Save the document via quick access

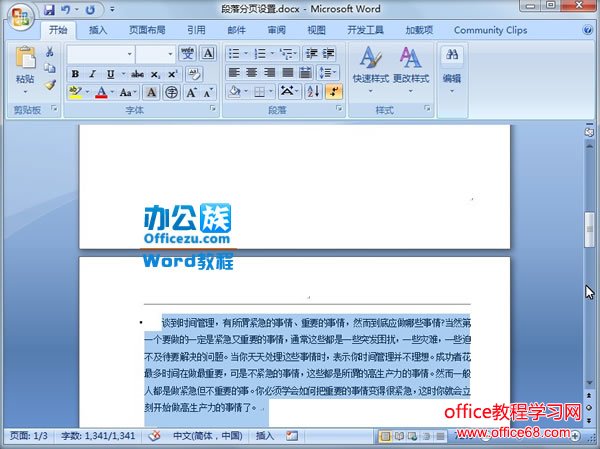[x=49, y=10]
